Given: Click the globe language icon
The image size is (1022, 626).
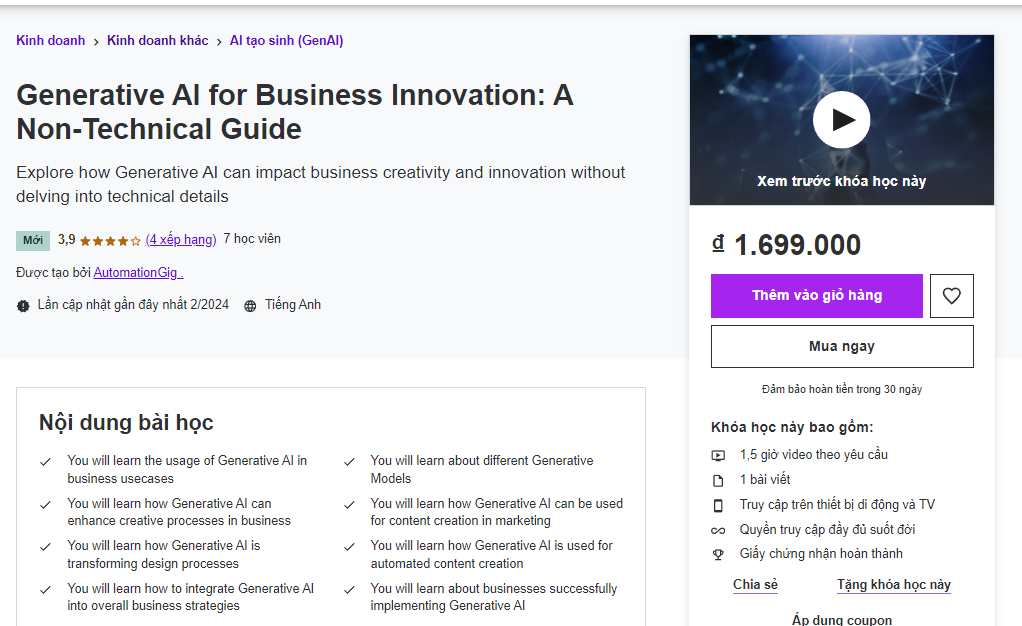Looking at the screenshot, I should (x=250, y=306).
